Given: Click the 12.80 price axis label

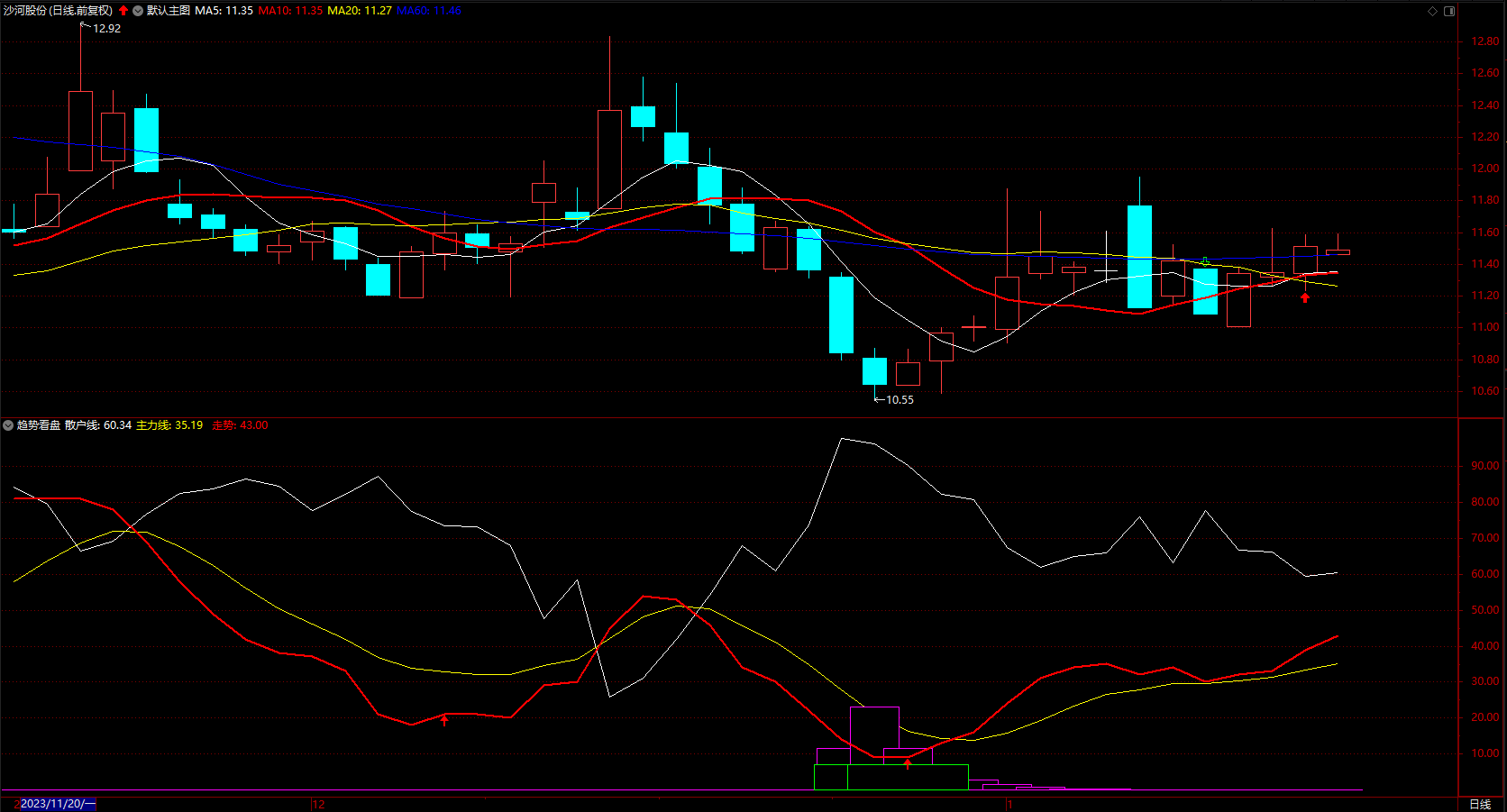Looking at the screenshot, I should coord(1485,41).
